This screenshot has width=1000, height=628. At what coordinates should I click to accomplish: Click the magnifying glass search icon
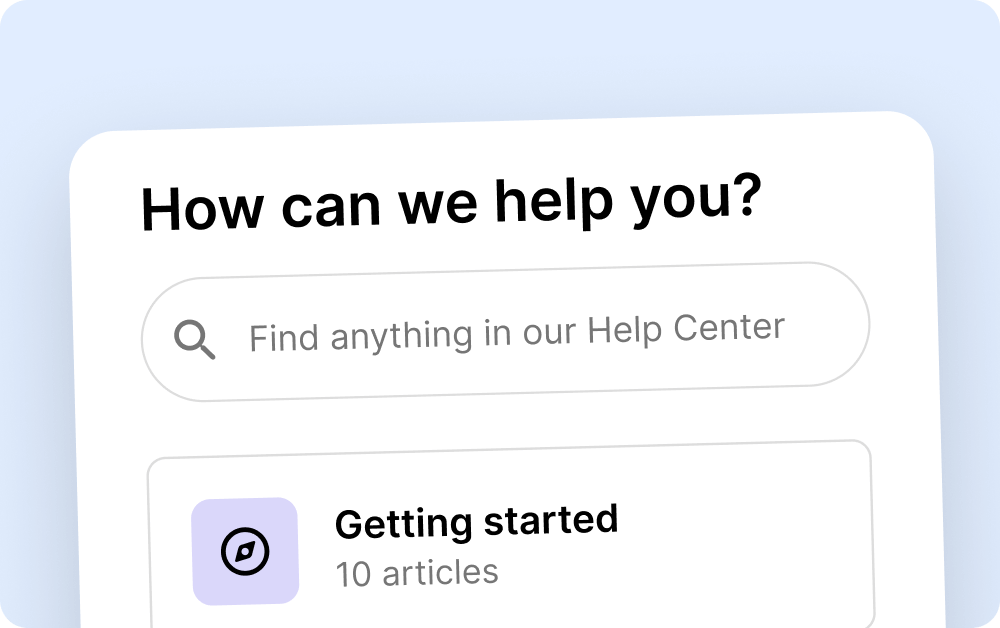point(195,340)
